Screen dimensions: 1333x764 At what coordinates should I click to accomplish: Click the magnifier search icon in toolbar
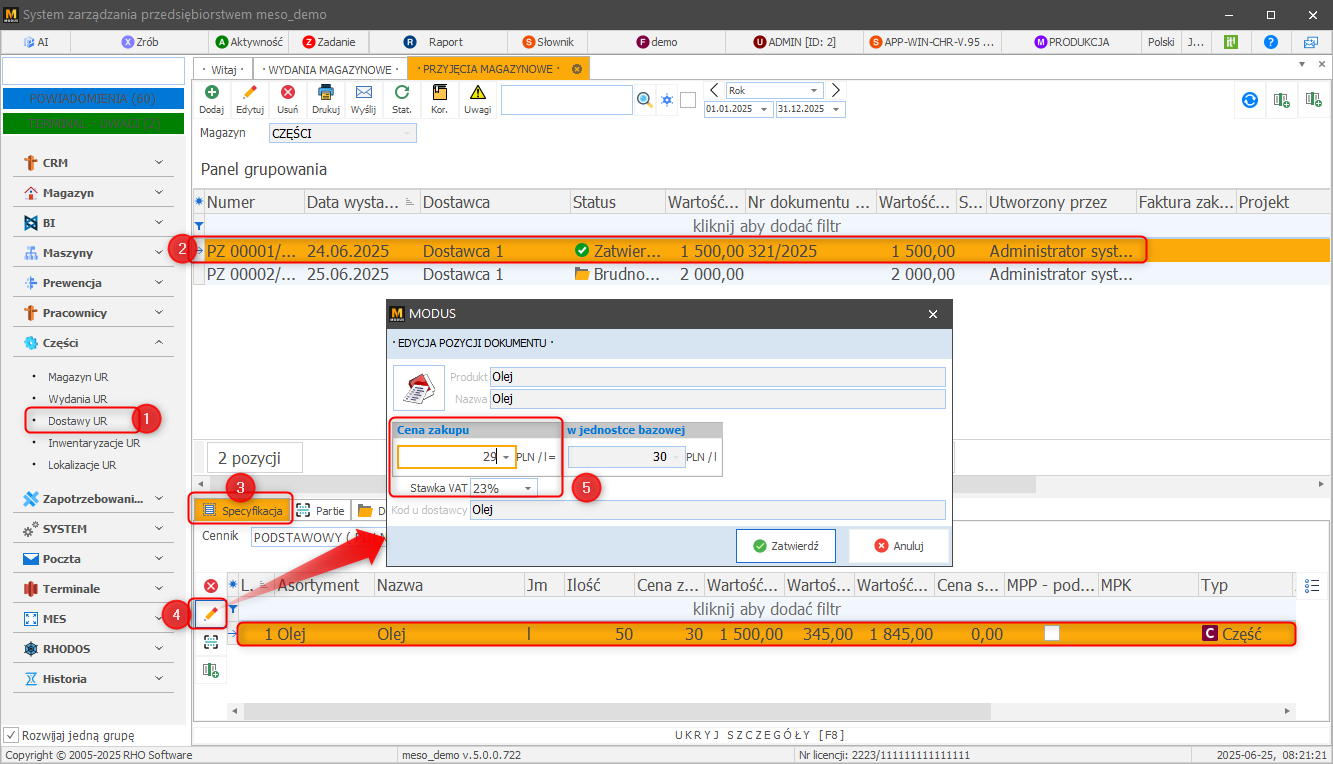point(645,100)
